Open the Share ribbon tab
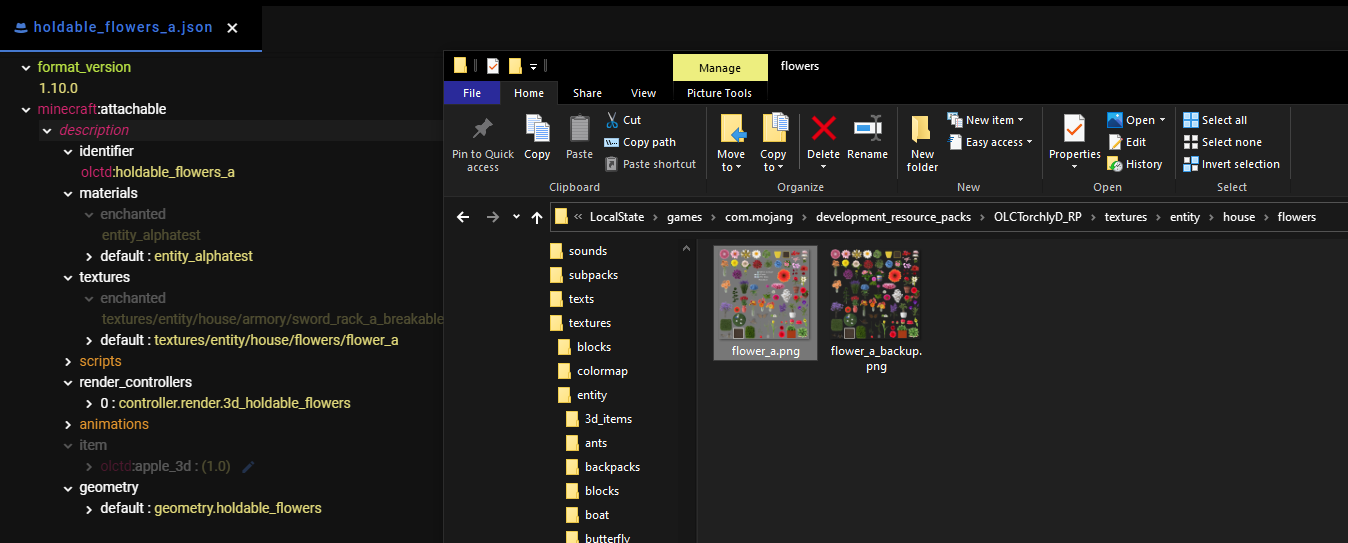This screenshot has height=543, width=1348. pos(587,93)
